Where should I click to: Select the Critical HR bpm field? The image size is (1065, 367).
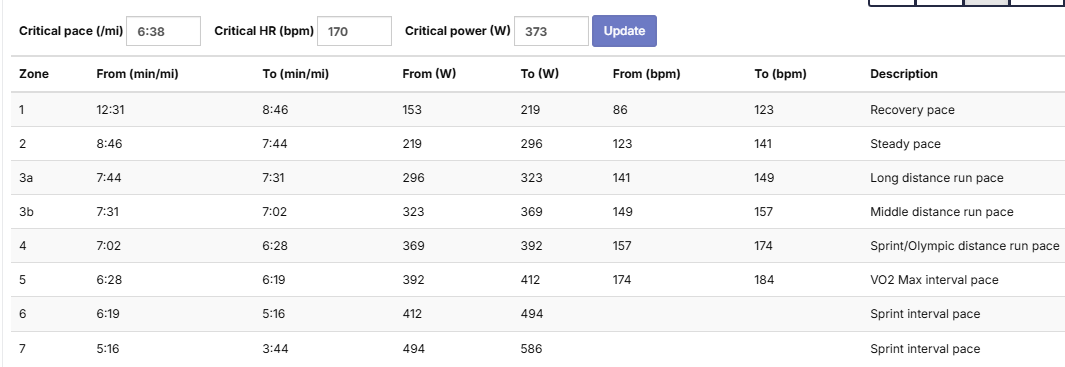pyautogui.click(x=355, y=31)
